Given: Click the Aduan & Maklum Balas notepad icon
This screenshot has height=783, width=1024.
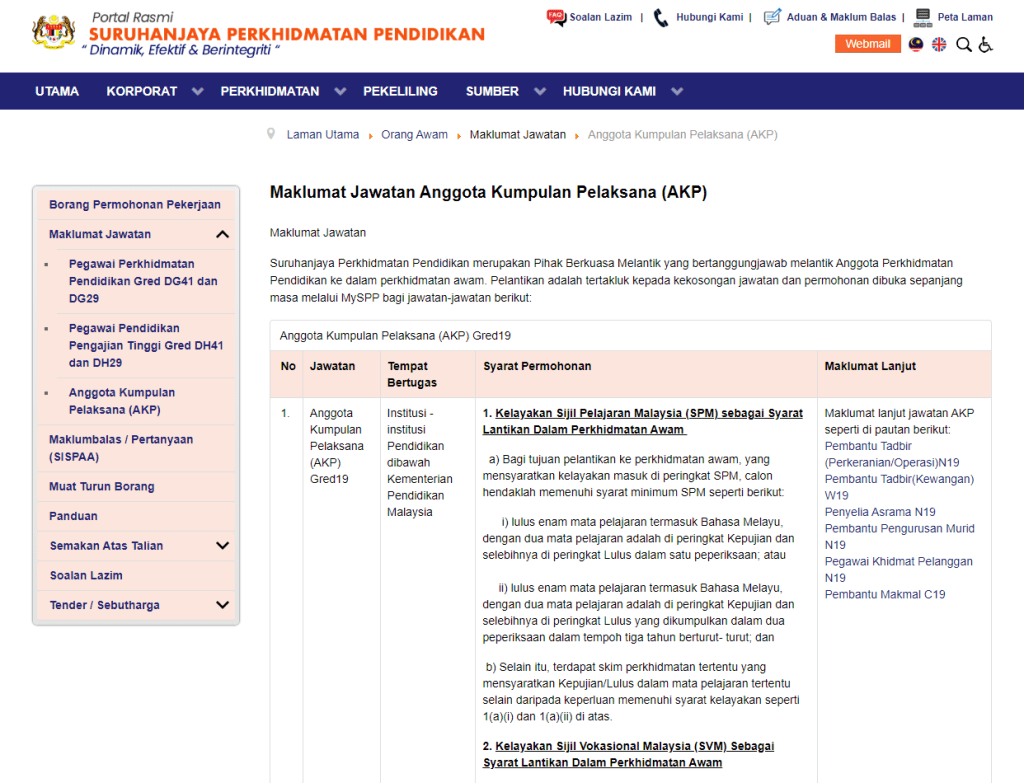Looking at the screenshot, I should 772,17.
